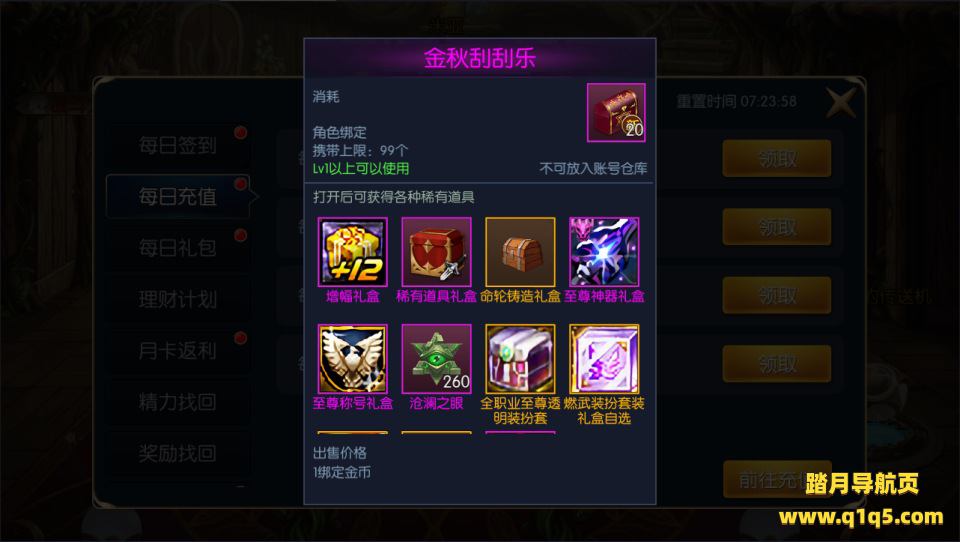Open the 每日签到 tab
This screenshot has height=542, width=960.
178,145
